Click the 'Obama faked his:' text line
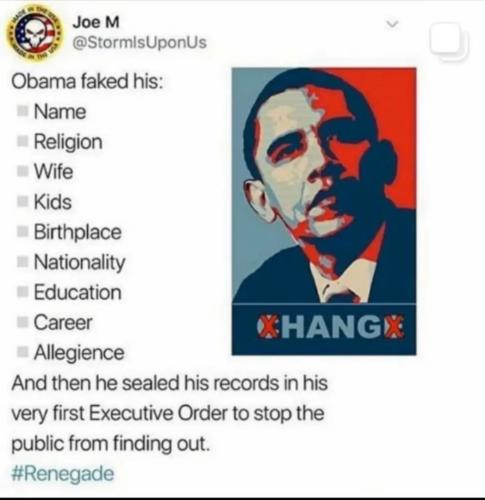The image size is (485, 500). (87, 82)
